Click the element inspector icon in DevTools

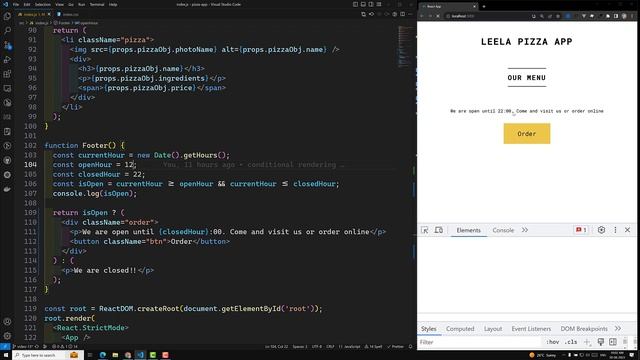tap(424, 230)
